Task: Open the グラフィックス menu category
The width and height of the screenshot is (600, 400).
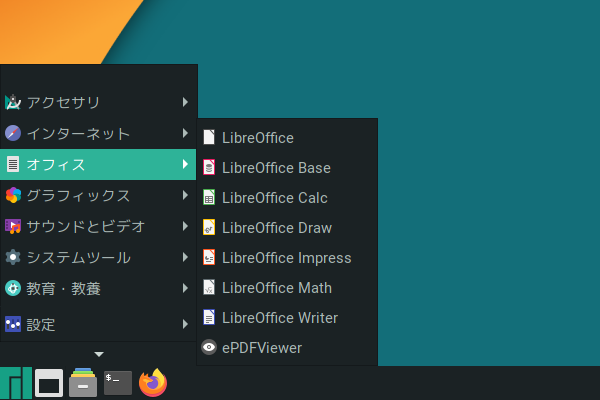Action: point(98,195)
